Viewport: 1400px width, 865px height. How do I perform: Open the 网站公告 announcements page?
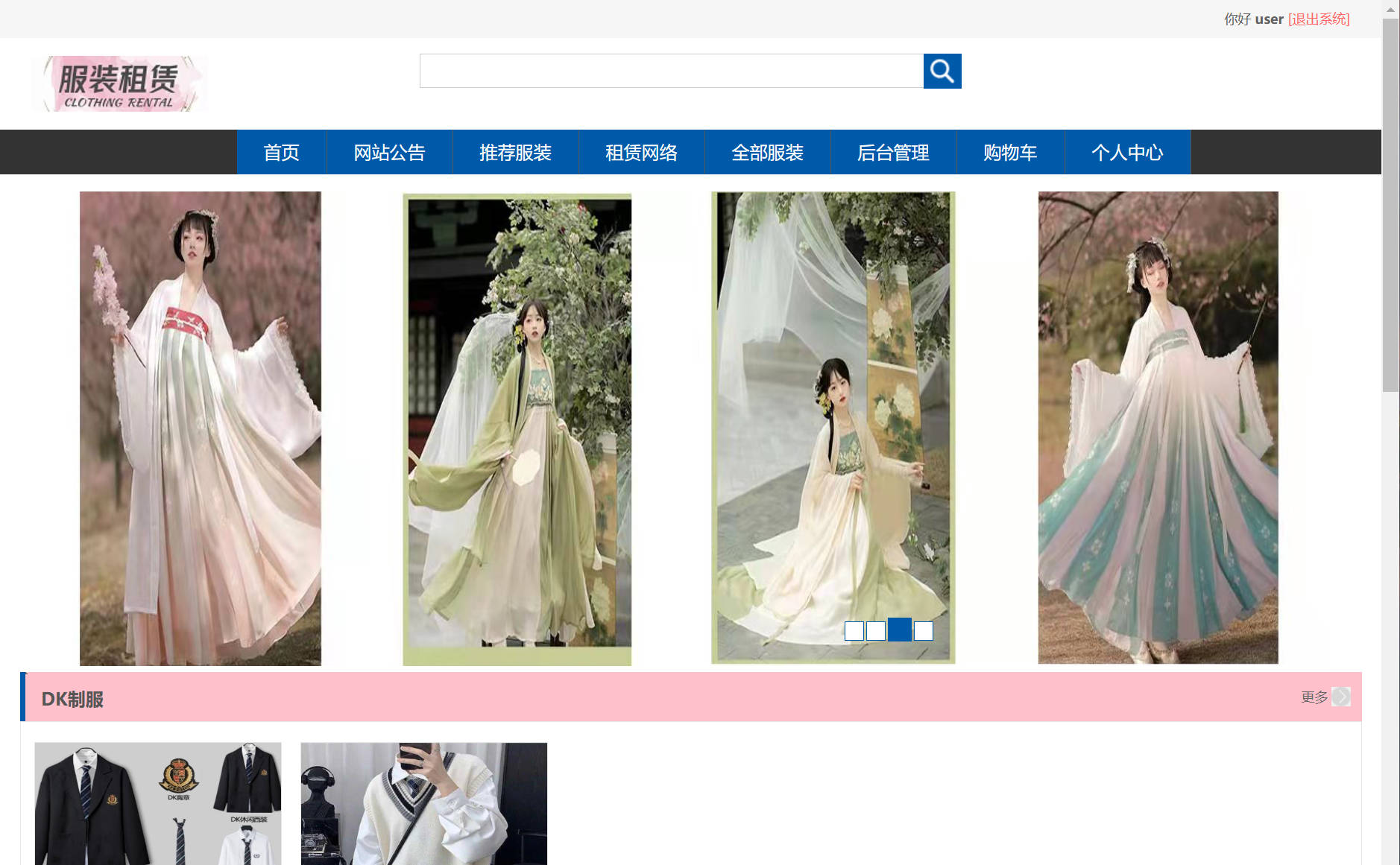[x=389, y=152]
